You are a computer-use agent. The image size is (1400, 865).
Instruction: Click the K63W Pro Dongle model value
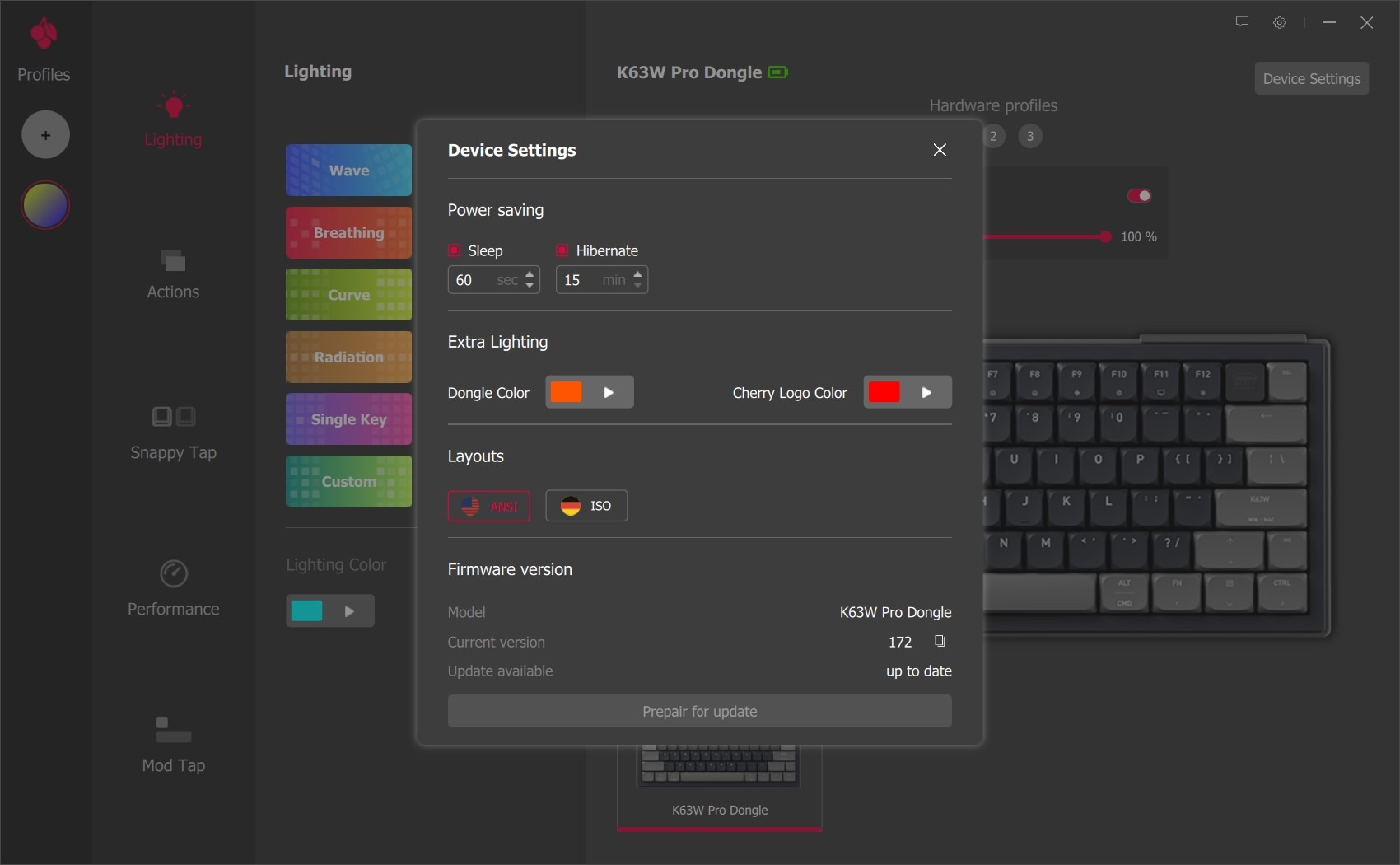(x=895, y=612)
